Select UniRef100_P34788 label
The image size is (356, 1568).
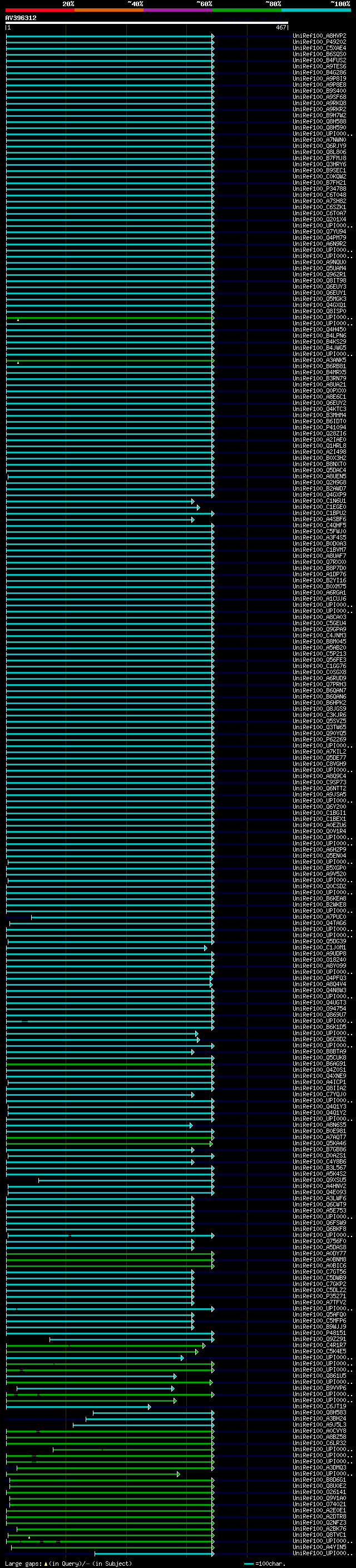319,189
